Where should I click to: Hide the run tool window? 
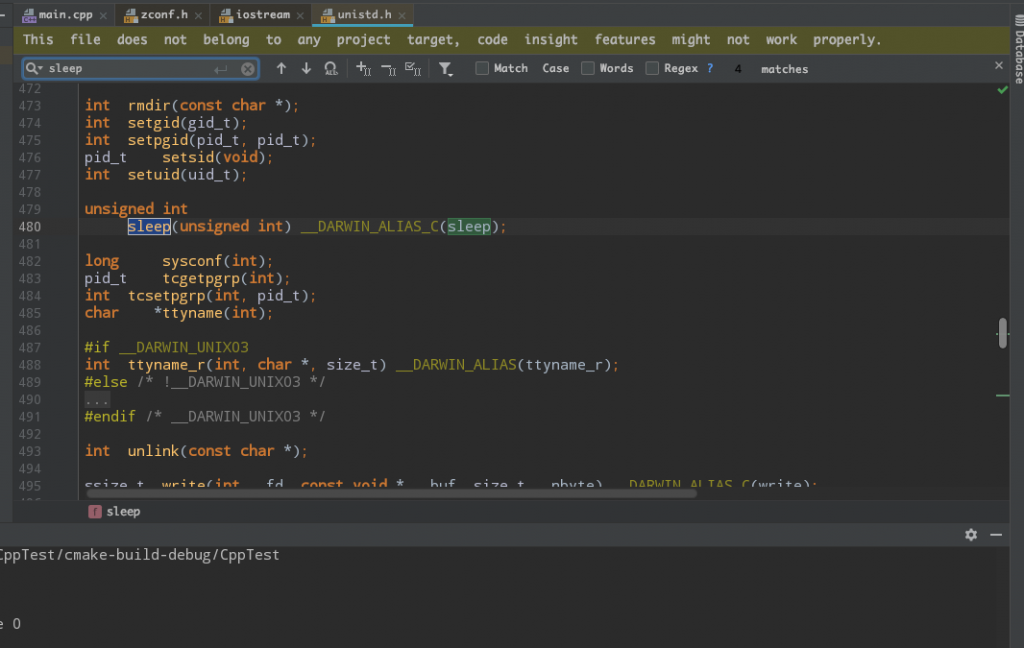coord(996,535)
